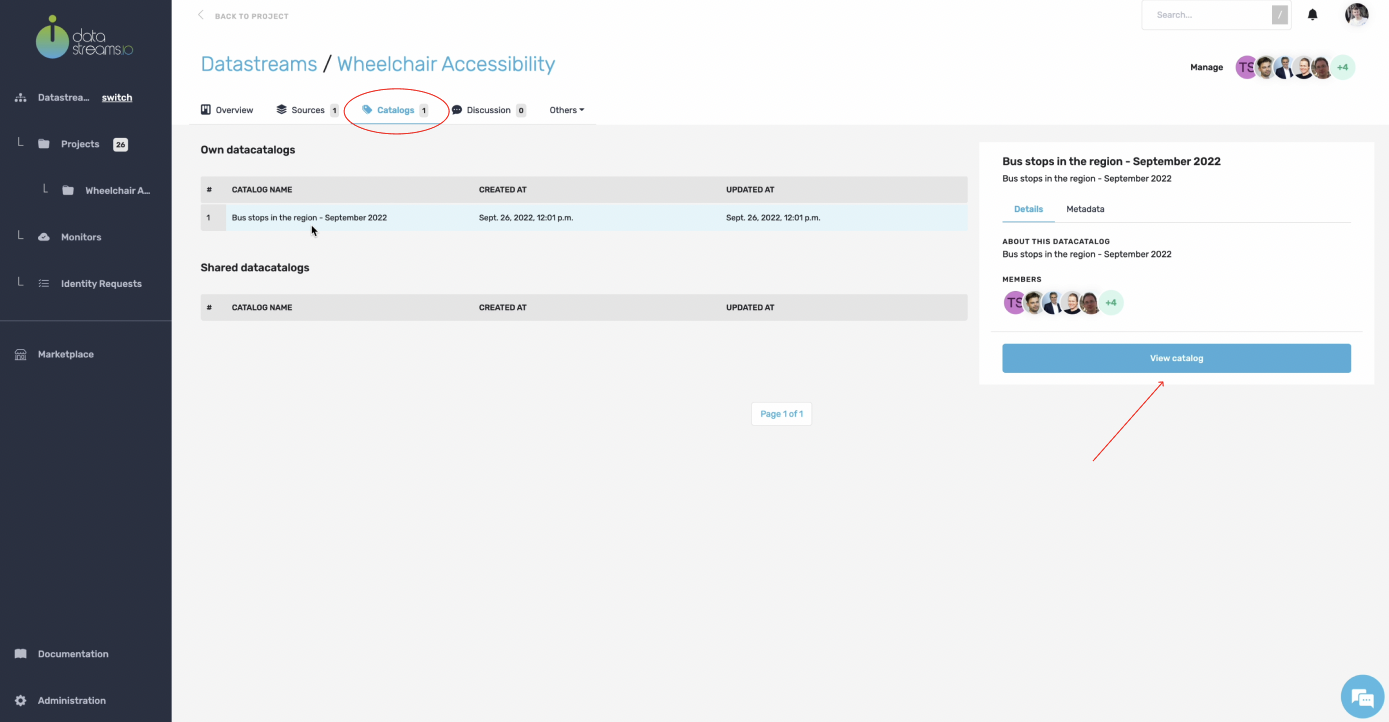Click the notification bell icon
This screenshot has height=722, width=1389.
coord(1313,15)
